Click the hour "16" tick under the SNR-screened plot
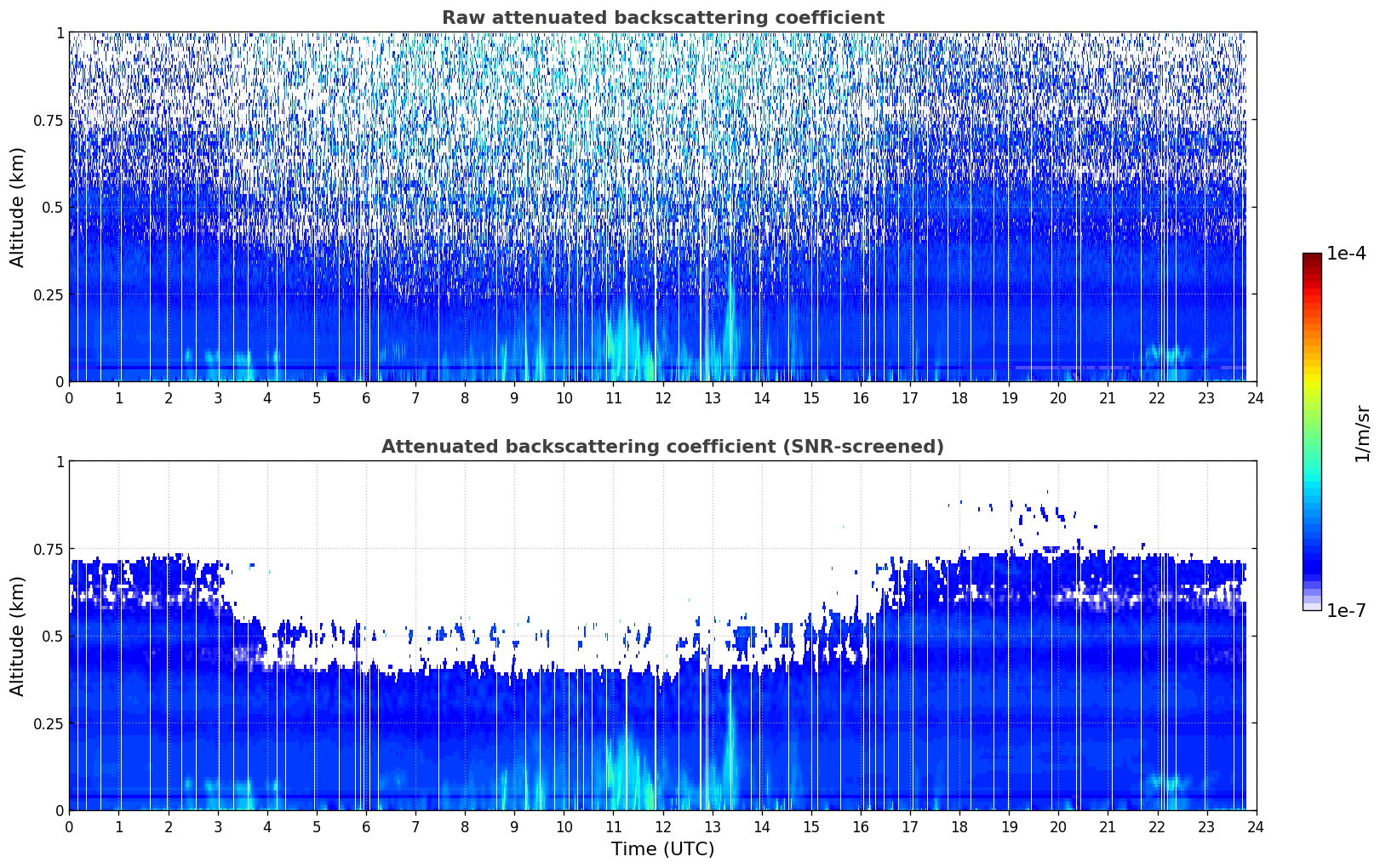Screen dimensions: 1380x868 point(861,826)
